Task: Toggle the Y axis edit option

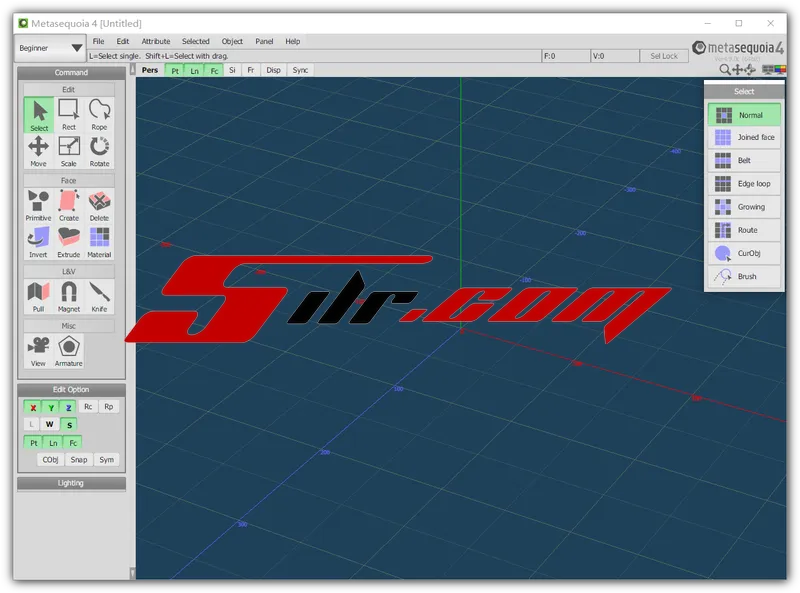Action: (51, 407)
